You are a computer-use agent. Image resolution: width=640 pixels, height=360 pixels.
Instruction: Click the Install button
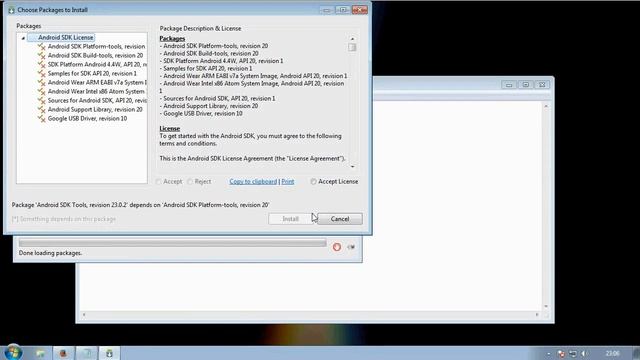tap(291, 219)
